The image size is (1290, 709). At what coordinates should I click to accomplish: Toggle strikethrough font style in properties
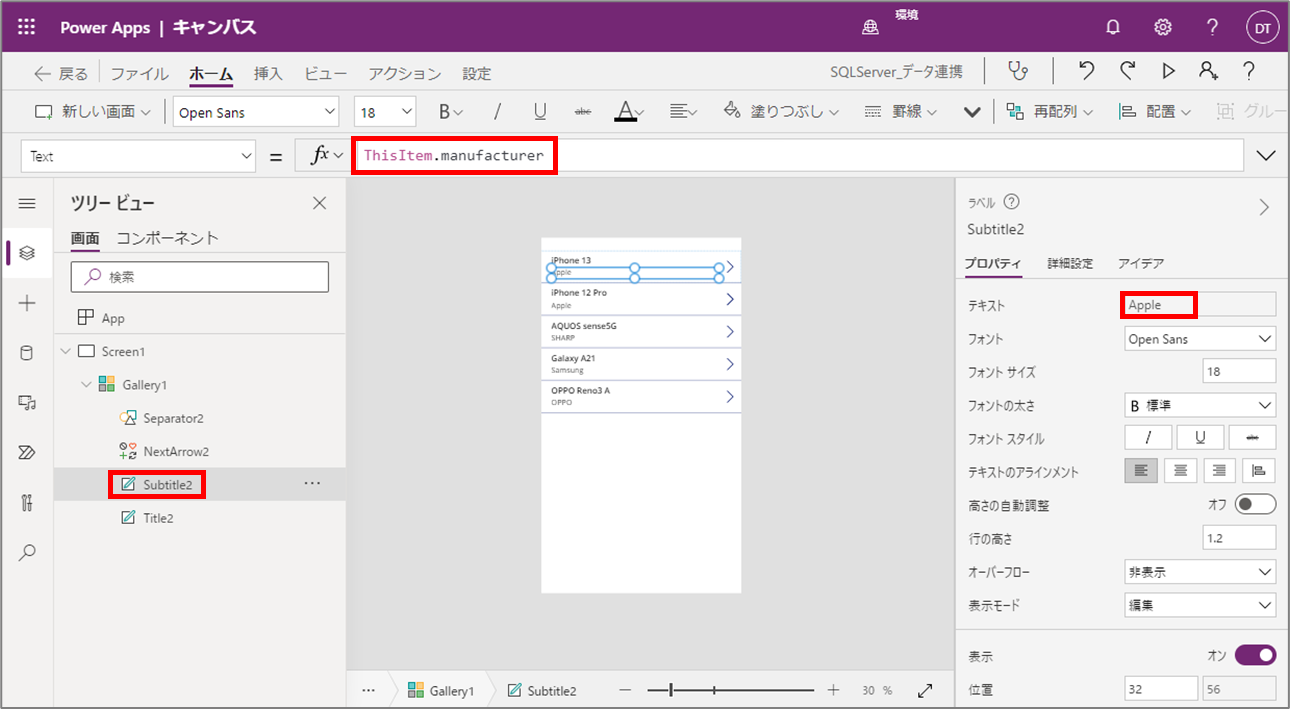pyautogui.click(x=1253, y=437)
